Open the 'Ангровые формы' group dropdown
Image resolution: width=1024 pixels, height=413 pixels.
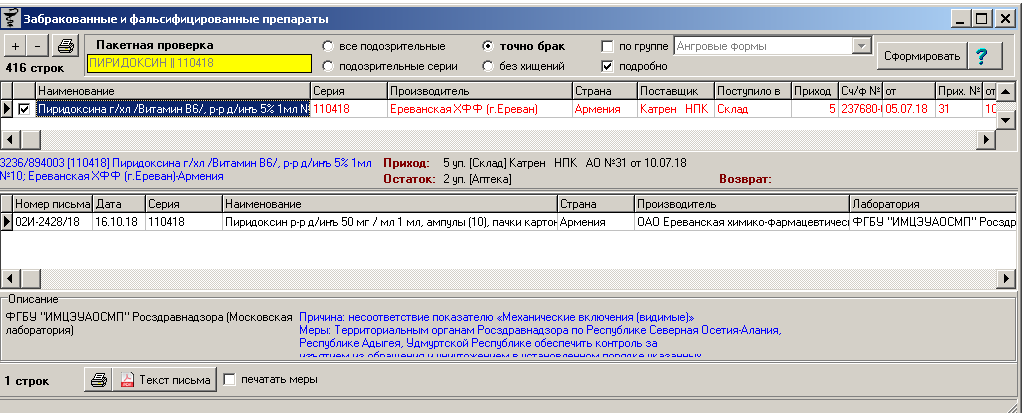point(859,45)
